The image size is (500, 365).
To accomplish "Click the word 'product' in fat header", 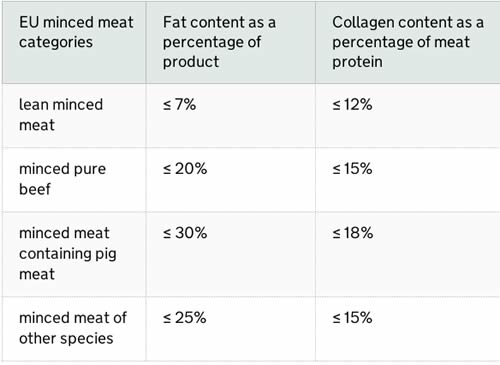I will (191, 62).
